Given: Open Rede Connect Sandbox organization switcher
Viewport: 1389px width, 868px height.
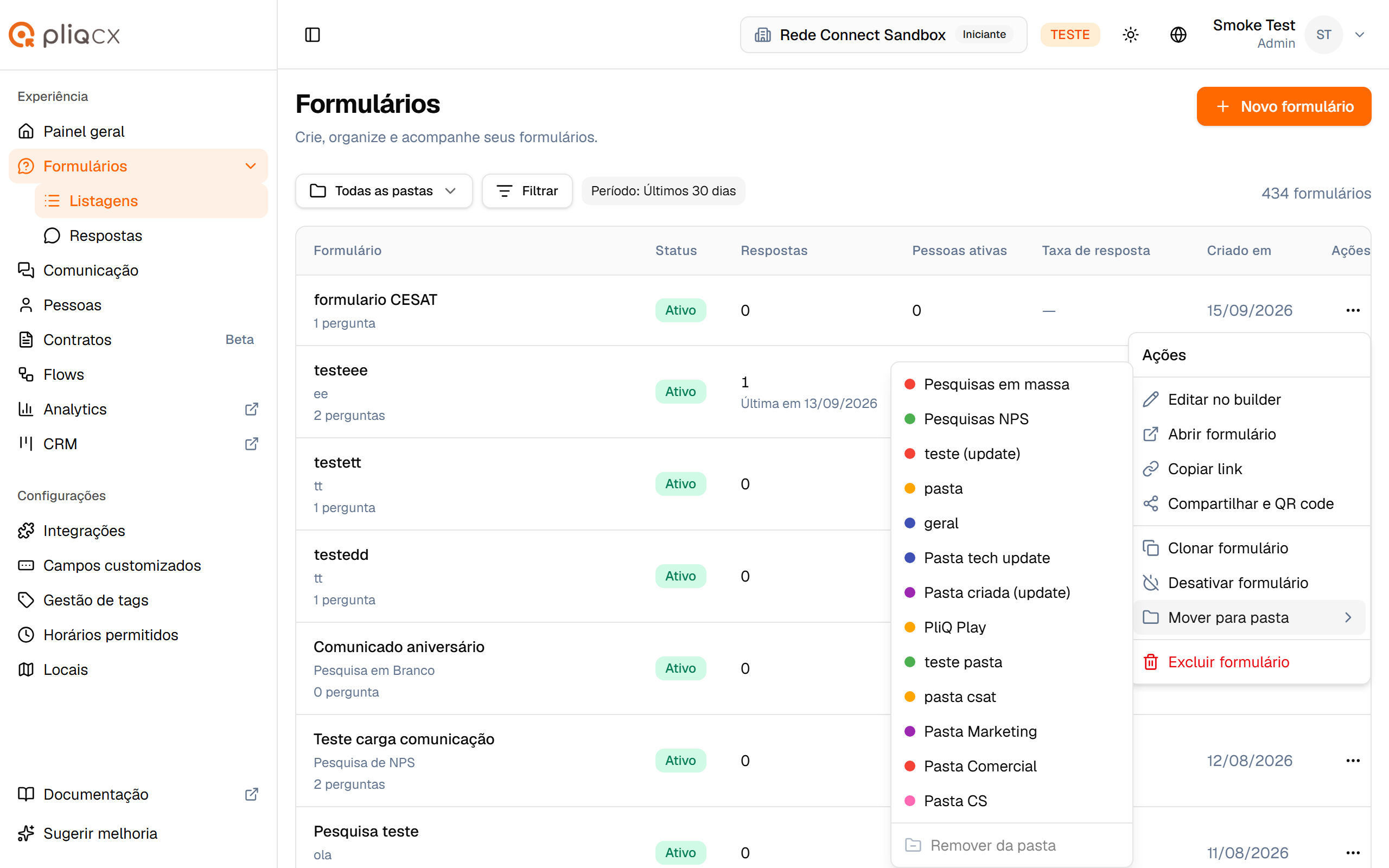Looking at the screenshot, I should [883, 34].
